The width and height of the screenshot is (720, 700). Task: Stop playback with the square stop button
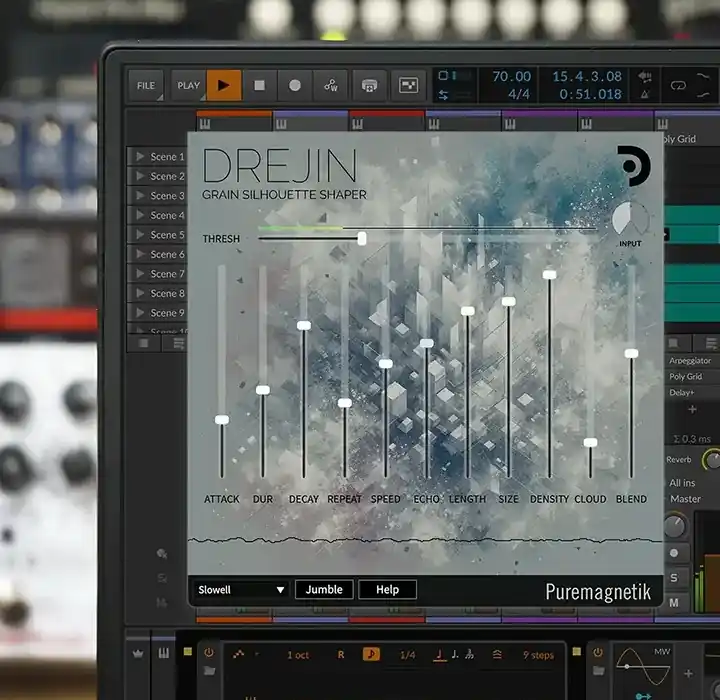pos(259,85)
